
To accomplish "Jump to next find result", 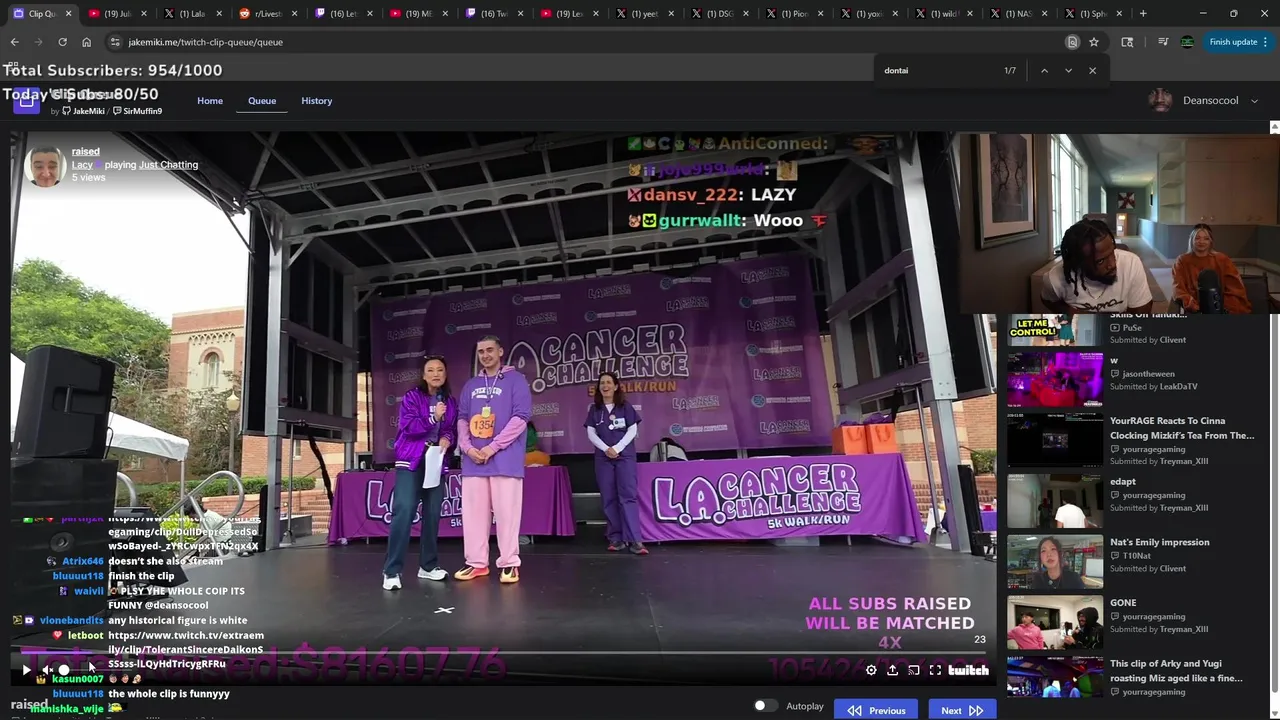I will coord(1068,71).
